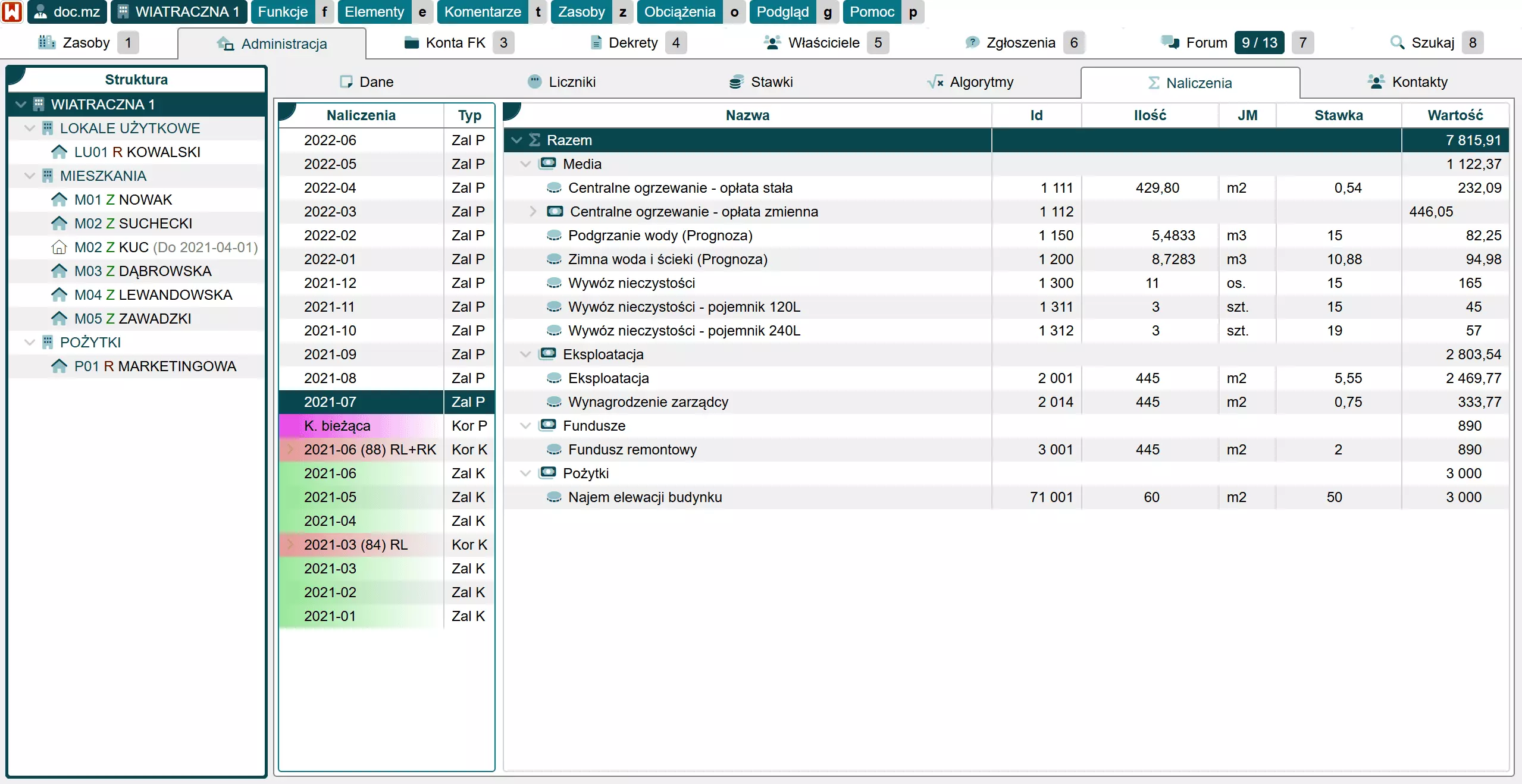This screenshot has width=1522, height=784.
Task: Click the red W application logo icon
Action: 12,12
